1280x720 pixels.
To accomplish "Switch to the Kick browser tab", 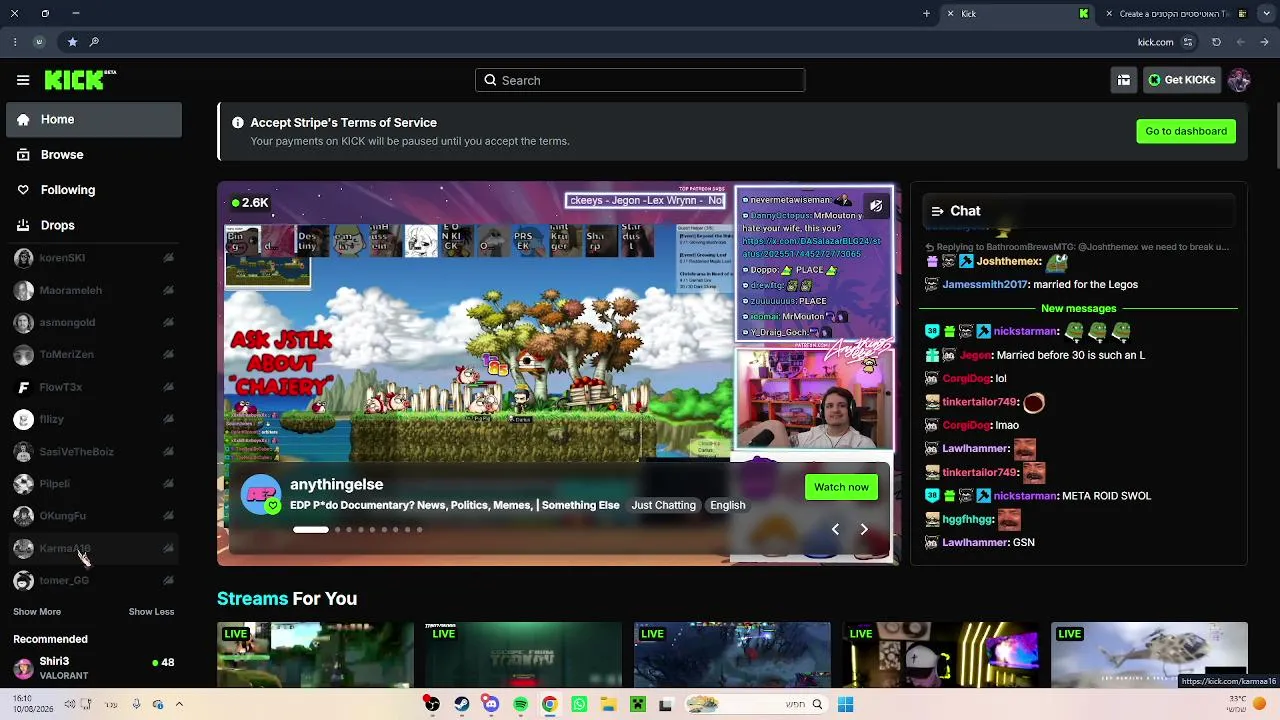I will (1017, 14).
